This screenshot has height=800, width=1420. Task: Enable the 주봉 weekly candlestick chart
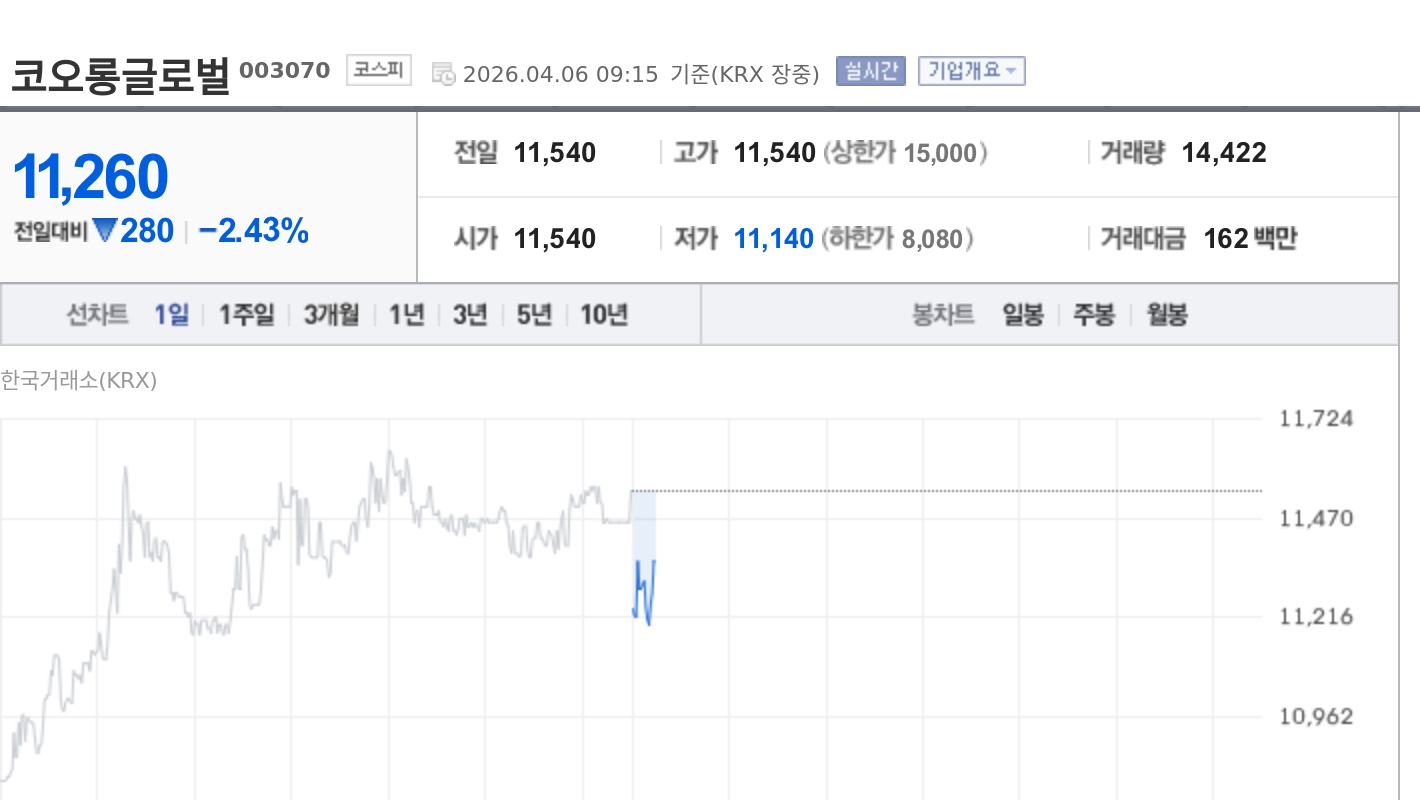(1092, 314)
